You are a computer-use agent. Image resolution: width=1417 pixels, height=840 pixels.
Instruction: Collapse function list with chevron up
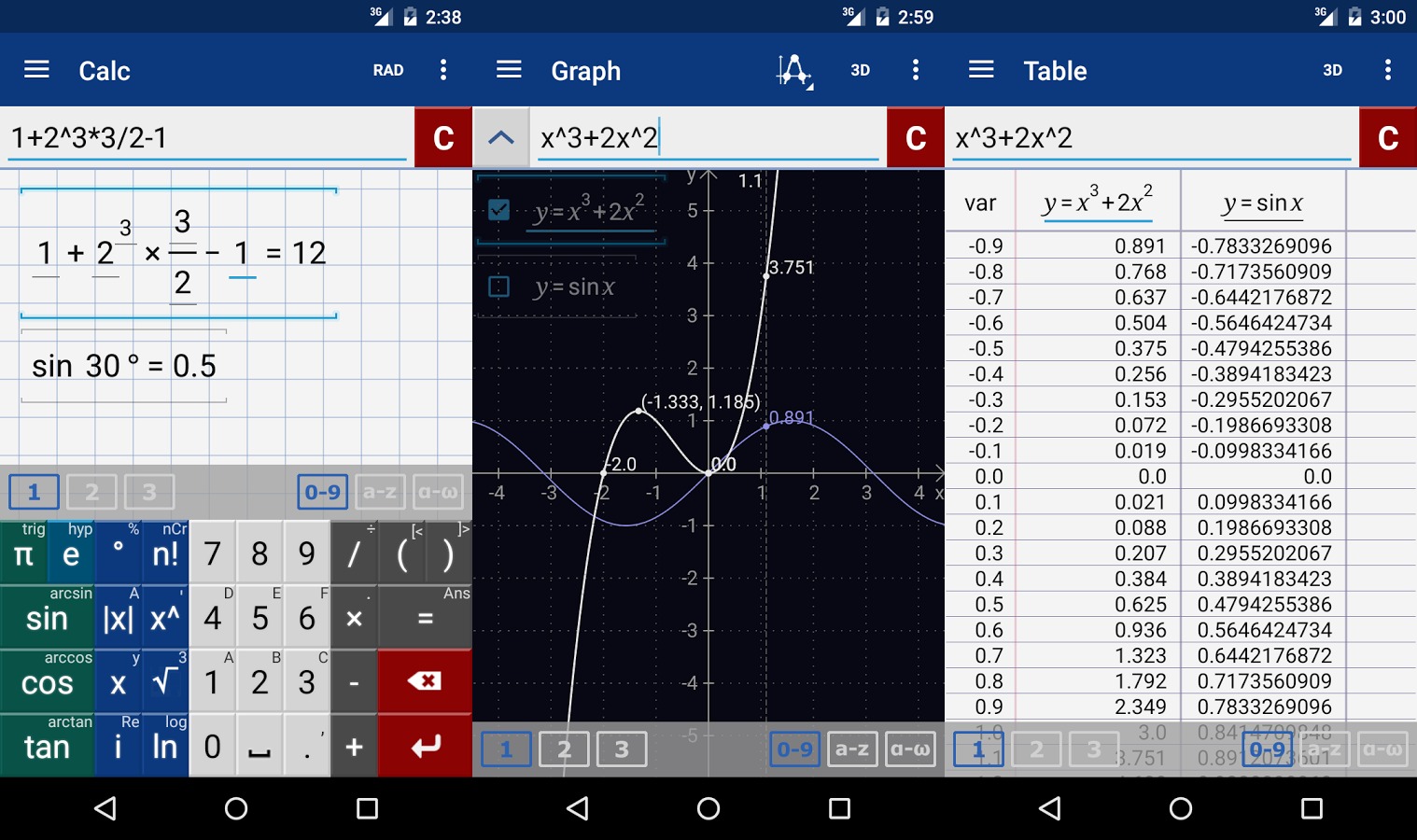click(501, 138)
